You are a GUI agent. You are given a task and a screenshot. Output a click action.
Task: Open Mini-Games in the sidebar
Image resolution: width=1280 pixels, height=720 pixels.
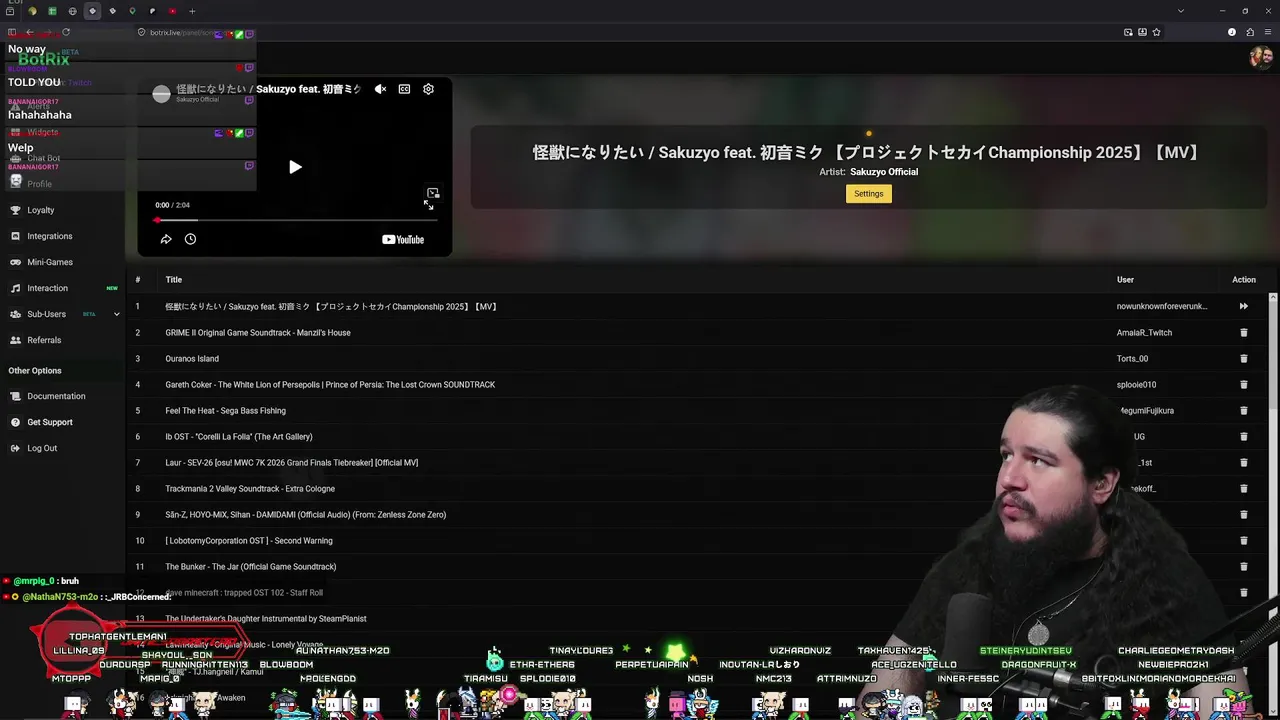49,262
